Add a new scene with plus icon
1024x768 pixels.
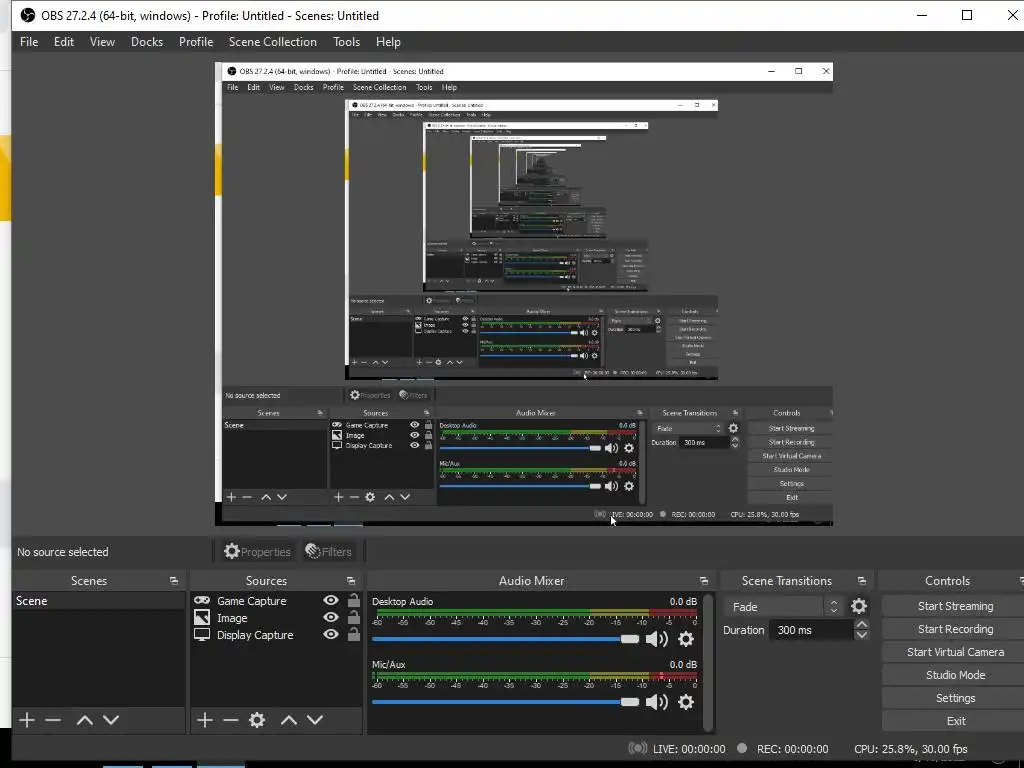click(x=27, y=720)
